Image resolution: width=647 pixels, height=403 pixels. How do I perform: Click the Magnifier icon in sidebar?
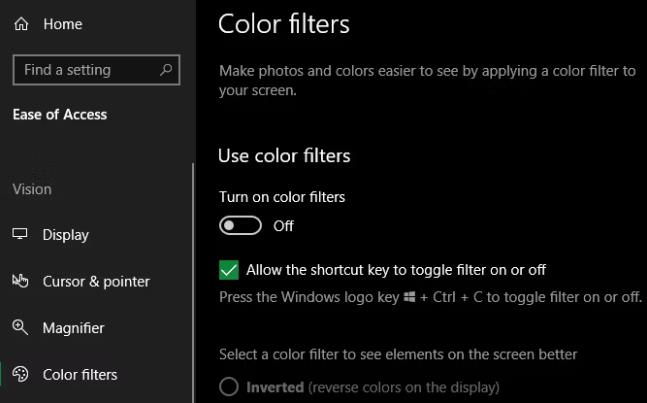20,328
